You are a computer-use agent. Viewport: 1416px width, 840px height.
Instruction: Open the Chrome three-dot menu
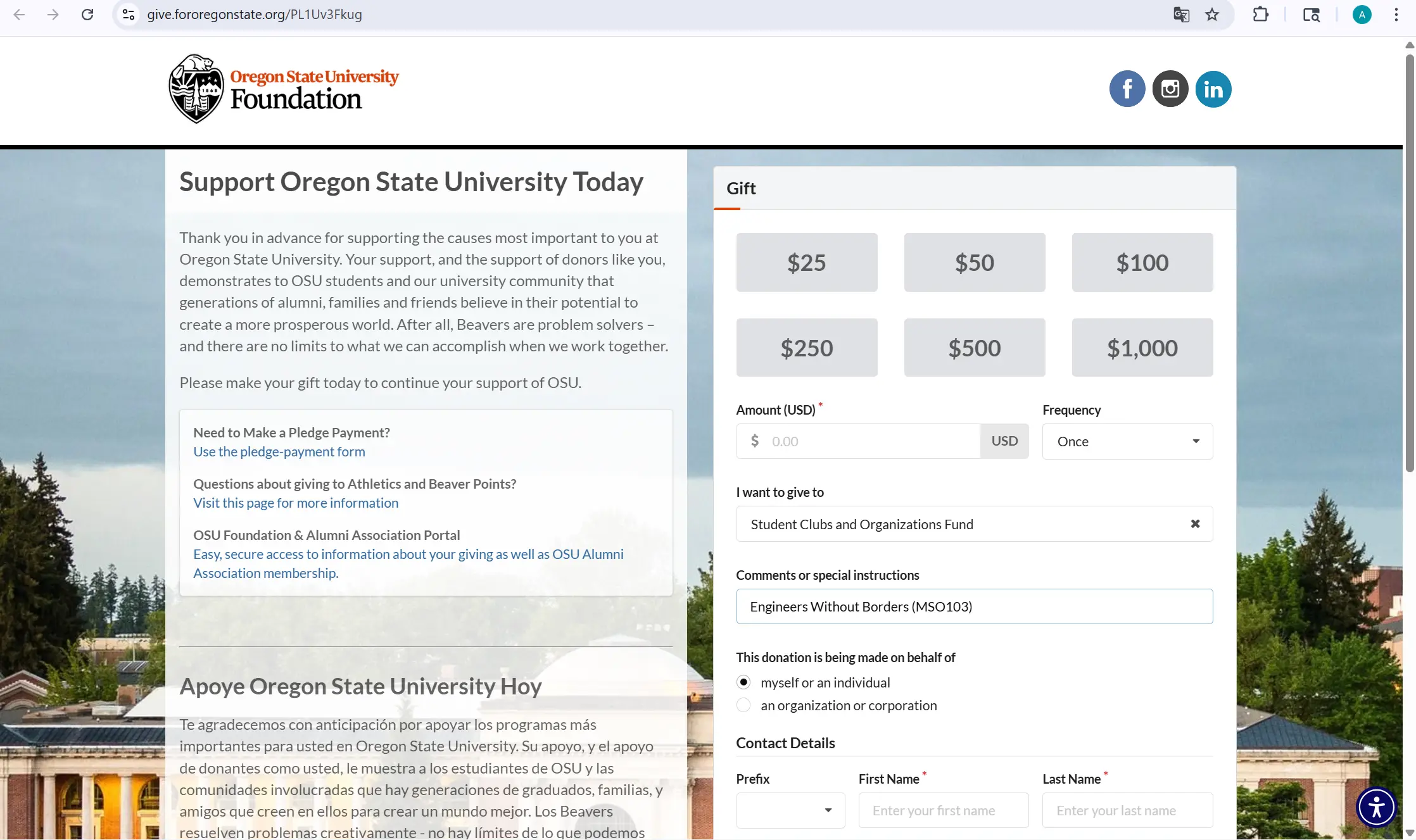click(x=1396, y=15)
